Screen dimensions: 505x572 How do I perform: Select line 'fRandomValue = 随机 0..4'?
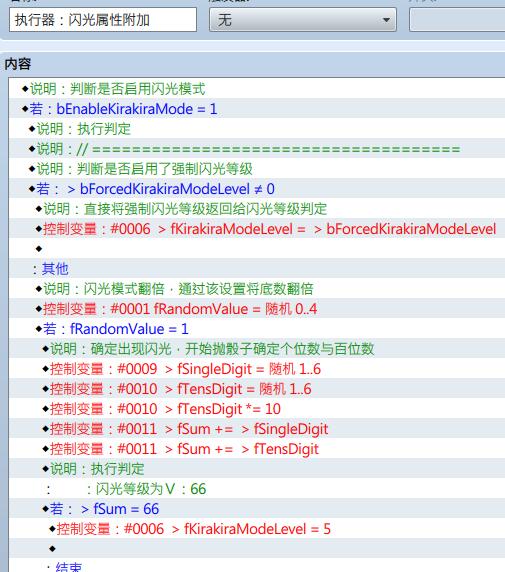point(257,309)
